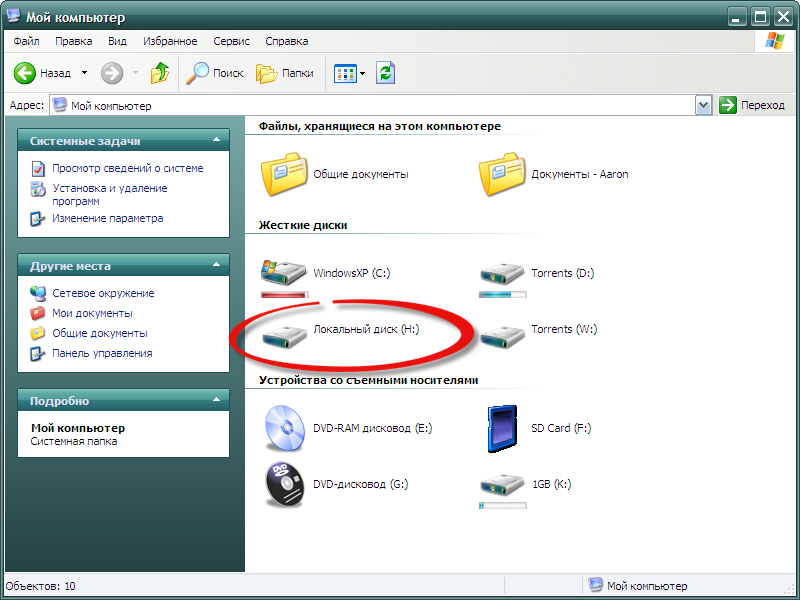Select the Torrents (D:) drive icon
The image size is (800, 600).
click(502, 273)
